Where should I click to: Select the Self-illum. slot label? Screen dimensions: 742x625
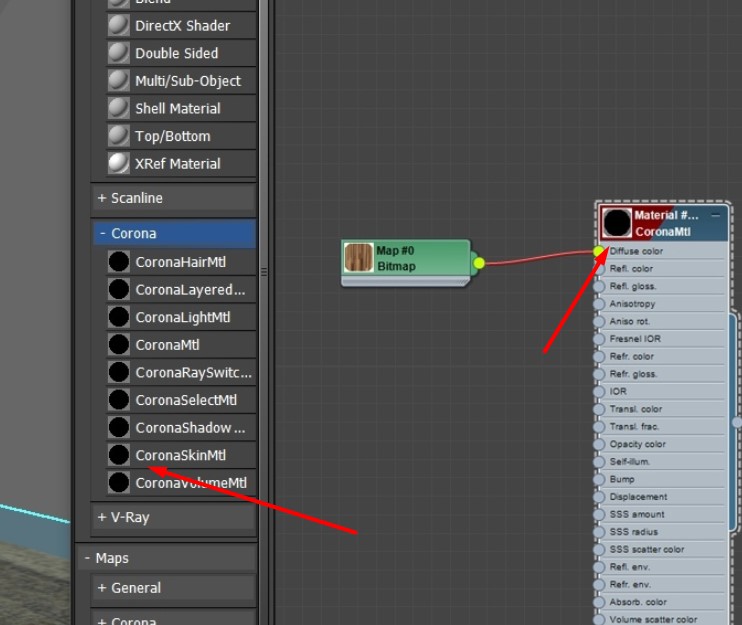coord(629,462)
